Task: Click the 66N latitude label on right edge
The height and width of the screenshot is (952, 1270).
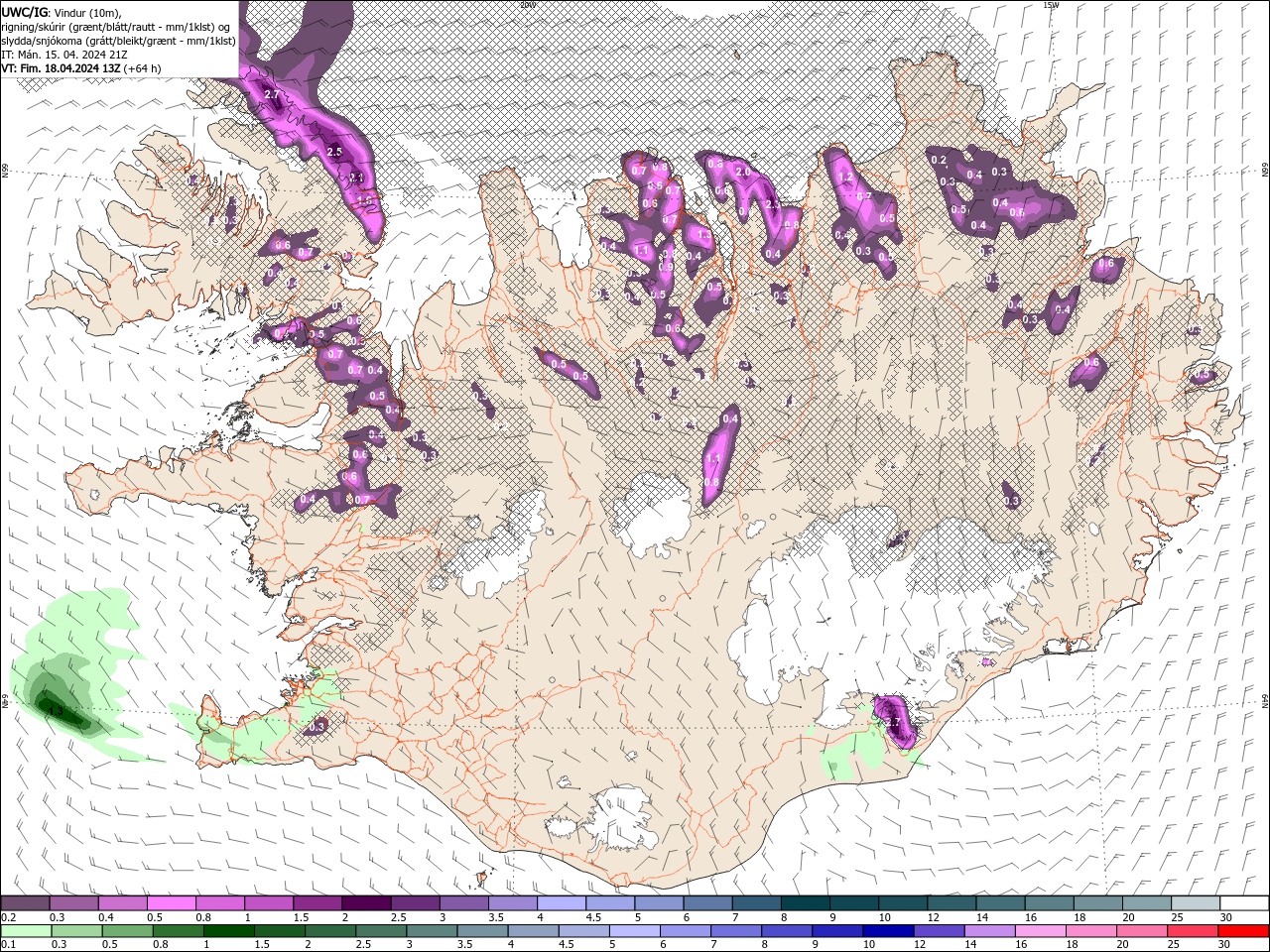Action: click(1265, 171)
